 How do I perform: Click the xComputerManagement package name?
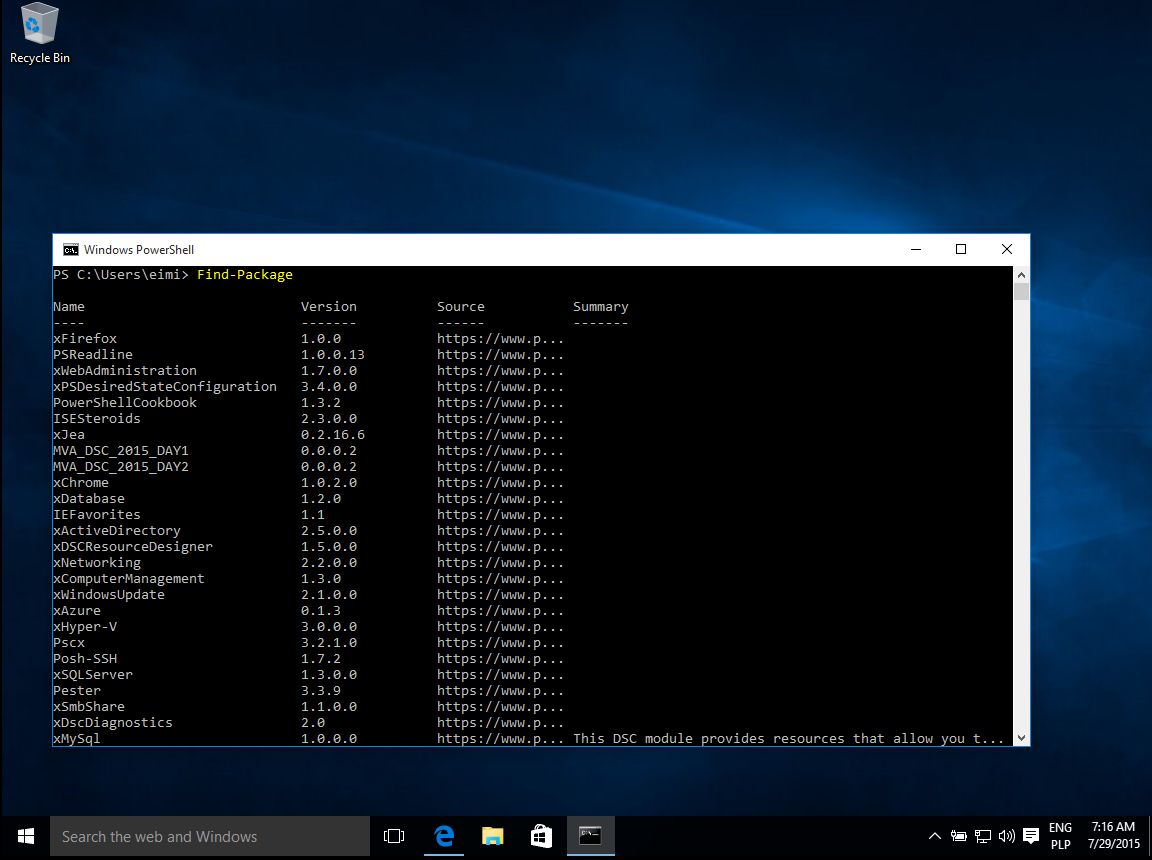[129, 579]
